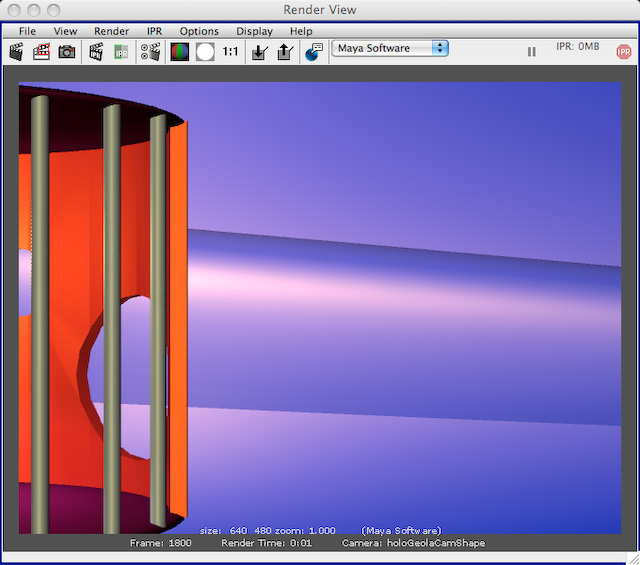Open the Maya Software renderer dropdown
This screenshot has height=565, width=640.
pyautogui.click(x=390, y=48)
